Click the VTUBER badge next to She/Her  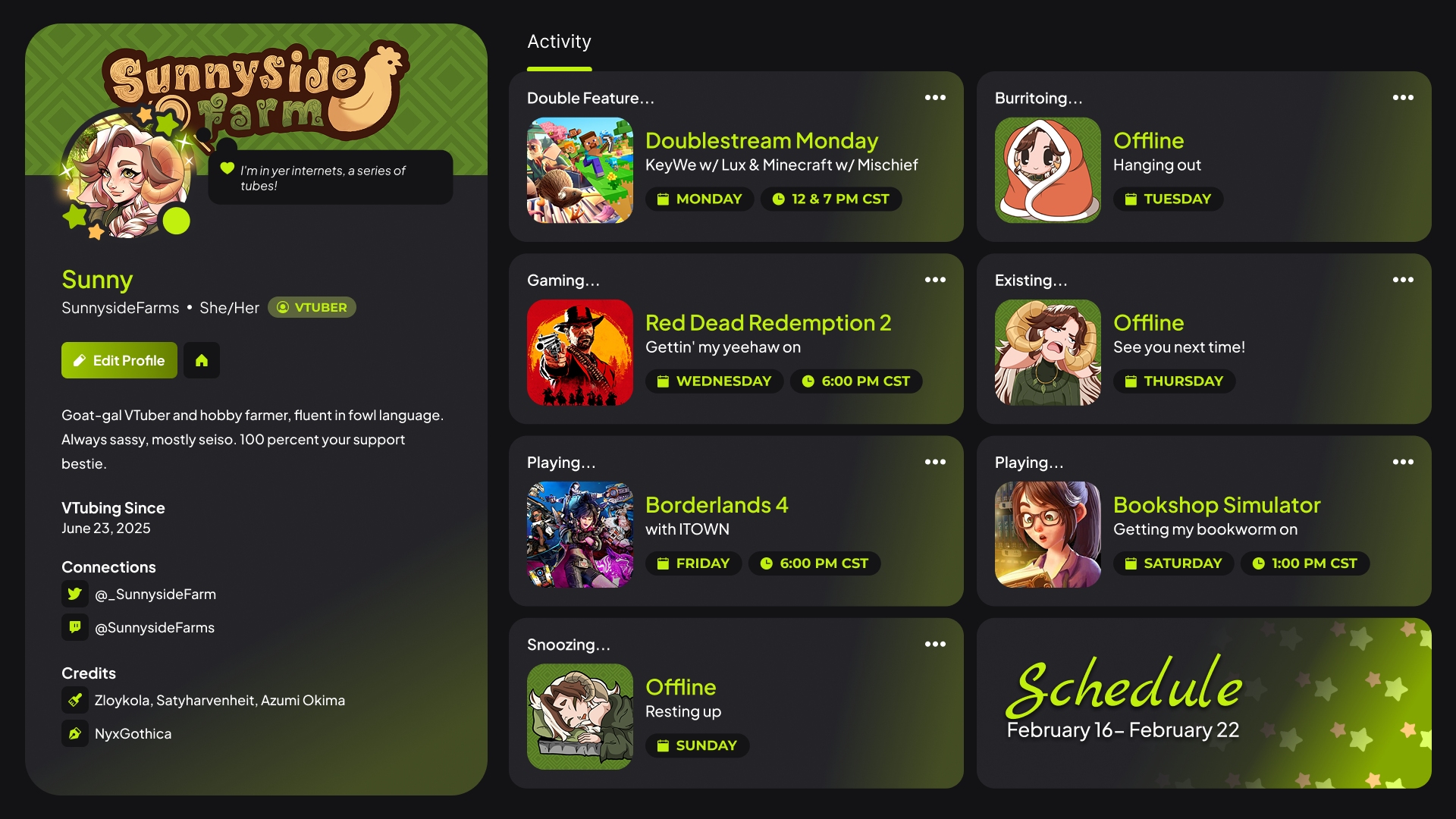click(x=312, y=307)
